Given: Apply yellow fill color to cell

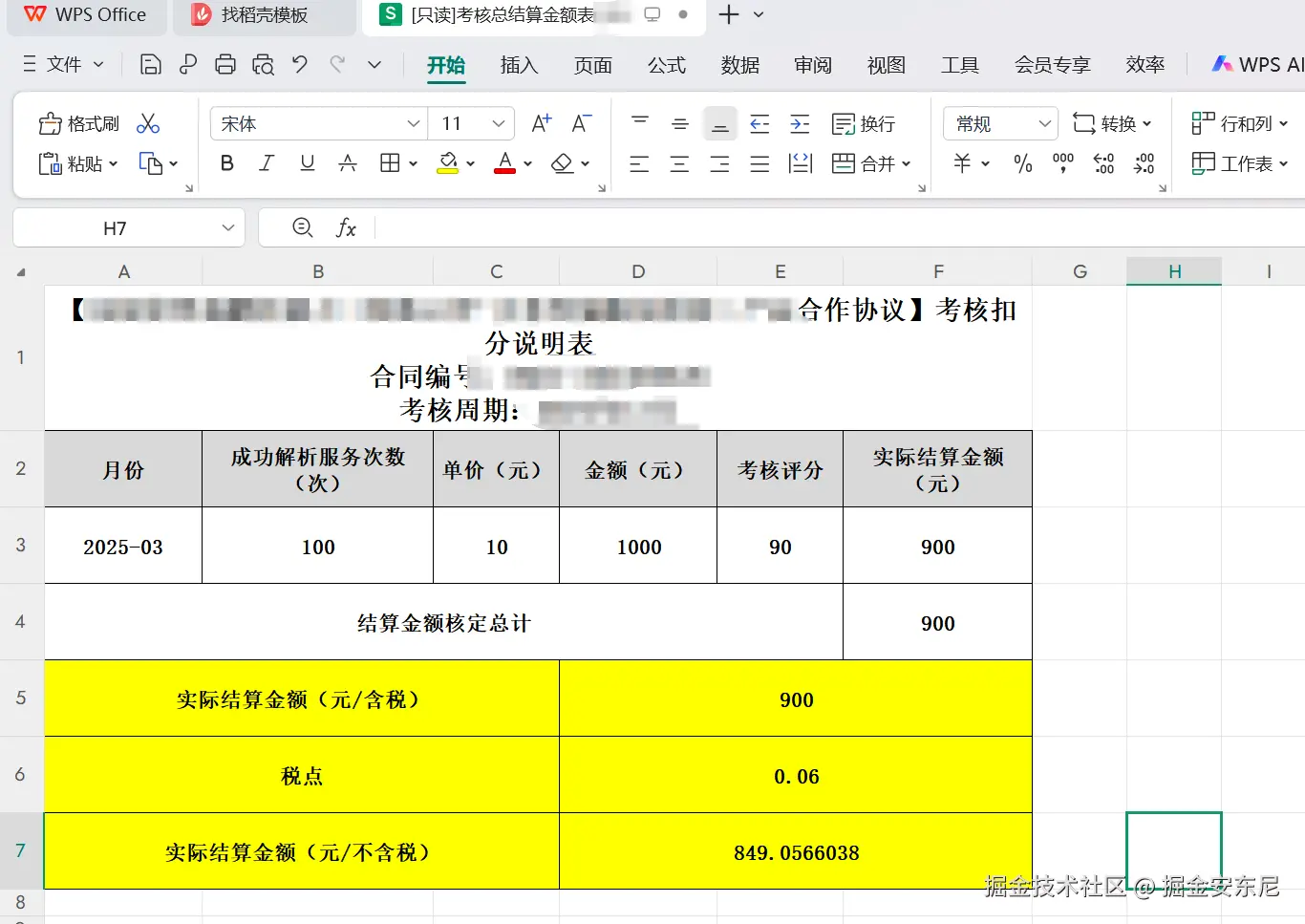Looking at the screenshot, I should 447,163.
